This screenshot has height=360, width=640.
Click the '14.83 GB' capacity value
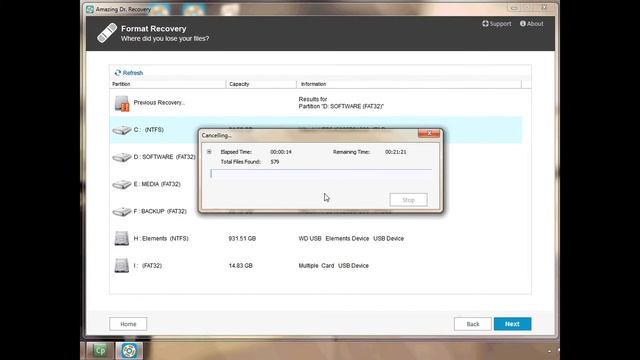click(240, 266)
